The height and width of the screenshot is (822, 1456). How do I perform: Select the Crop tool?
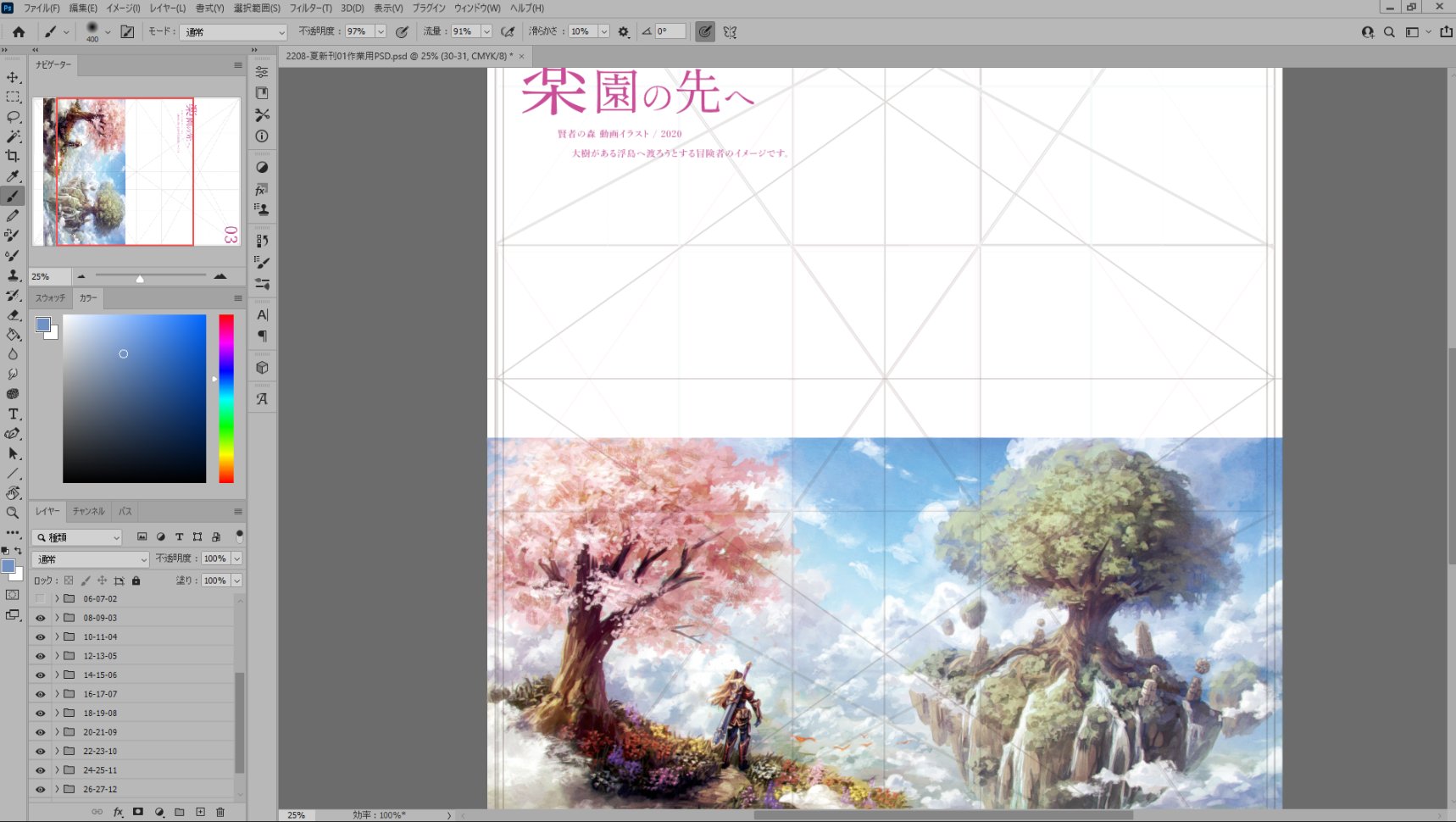(x=13, y=156)
